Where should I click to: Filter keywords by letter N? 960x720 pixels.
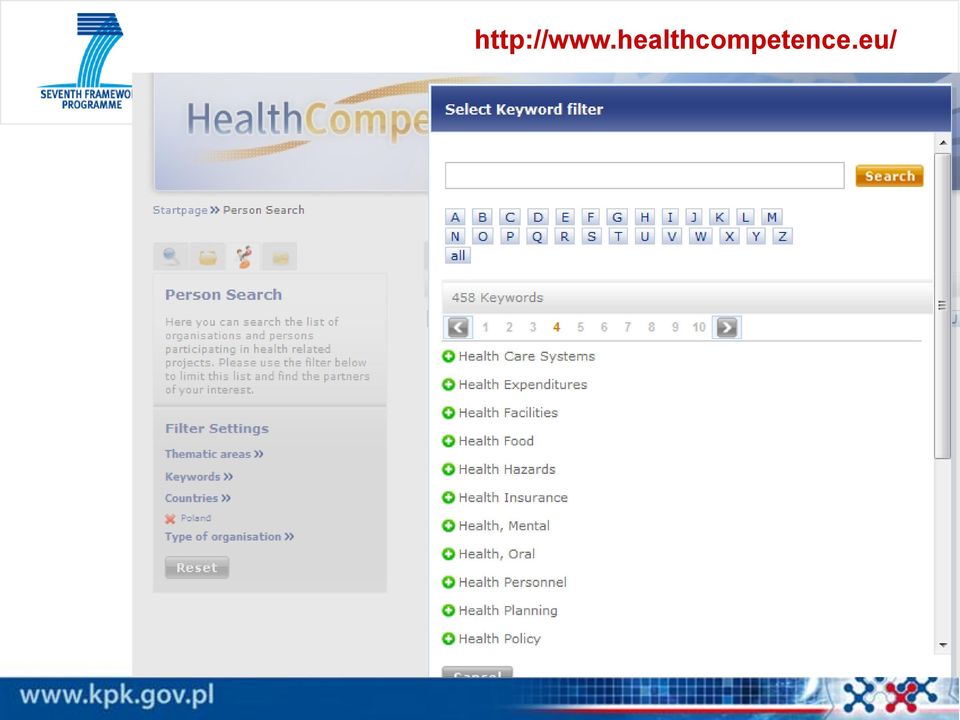click(x=455, y=237)
